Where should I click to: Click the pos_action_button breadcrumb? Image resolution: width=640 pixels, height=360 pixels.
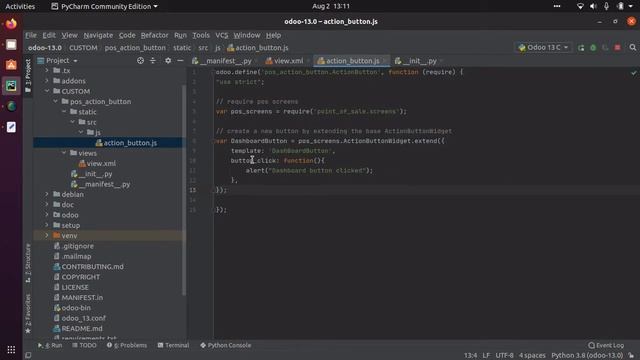[135, 48]
